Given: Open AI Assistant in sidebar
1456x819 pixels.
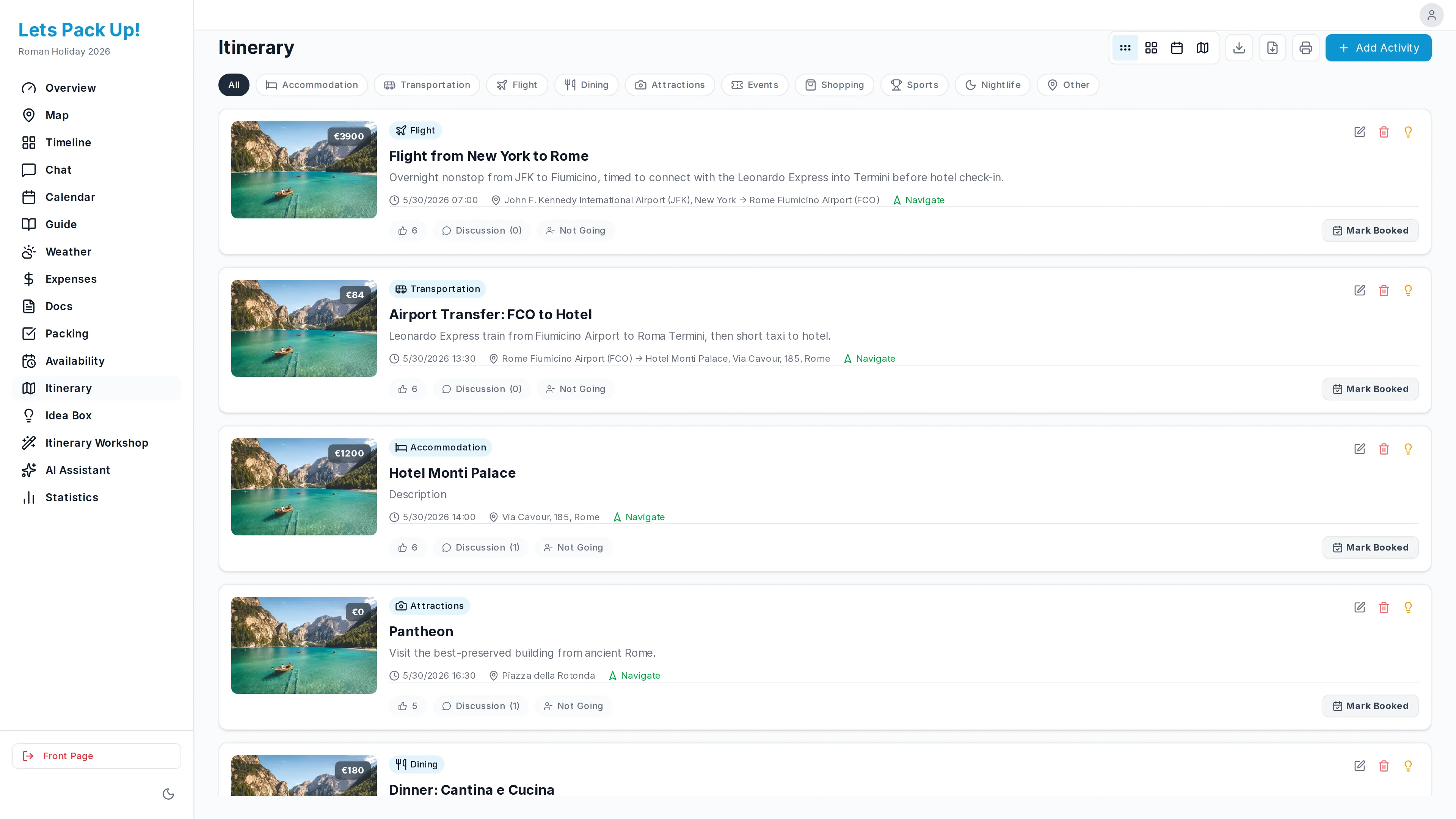Looking at the screenshot, I should click(97, 470).
